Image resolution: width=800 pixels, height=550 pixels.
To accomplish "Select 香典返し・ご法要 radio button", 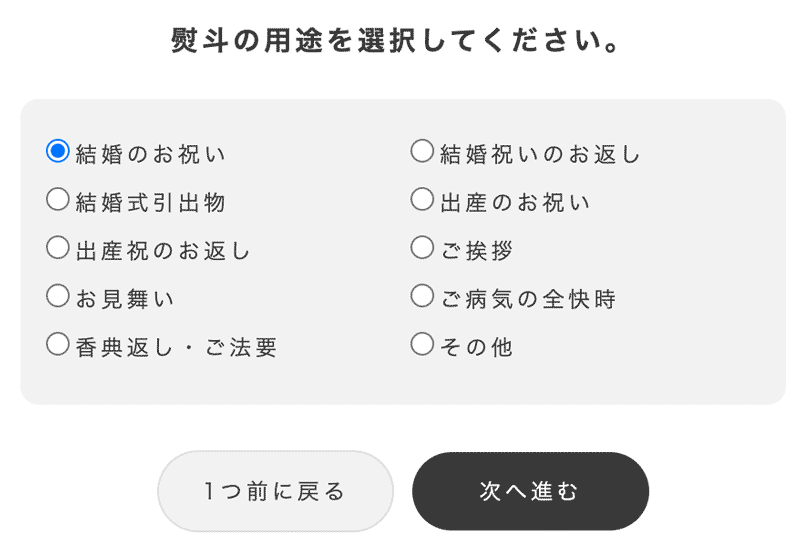I will [58, 345].
